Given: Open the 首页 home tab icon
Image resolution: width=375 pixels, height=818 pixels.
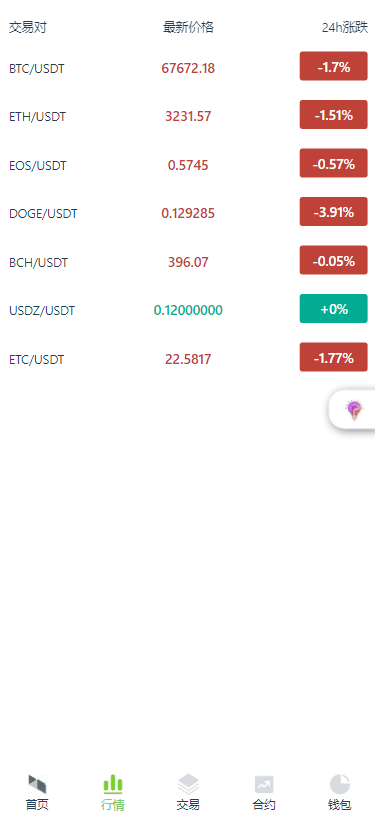Looking at the screenshot, I should pos(37,784).
